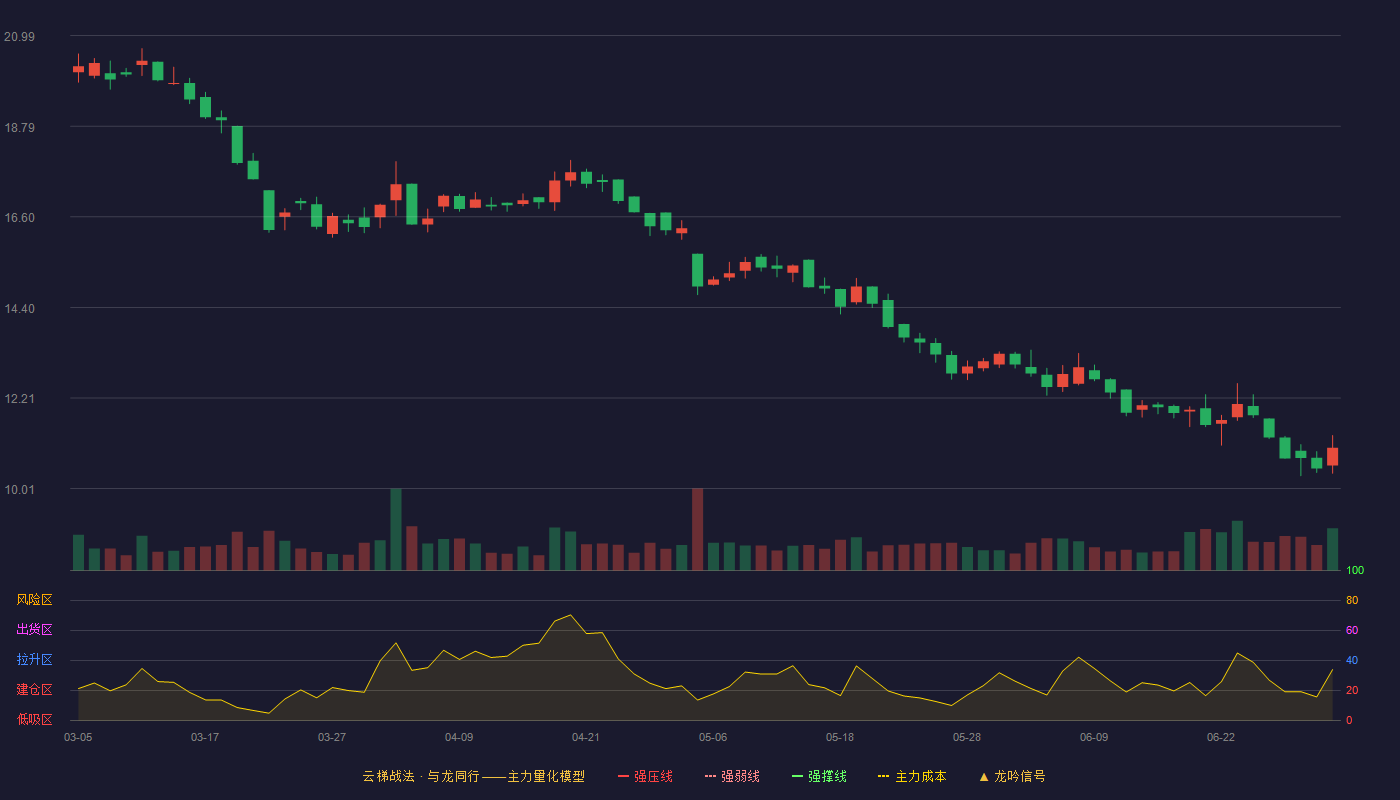Click the 80 indicator scale label
Screen dimensions: 1400x800
point(1352,601)
